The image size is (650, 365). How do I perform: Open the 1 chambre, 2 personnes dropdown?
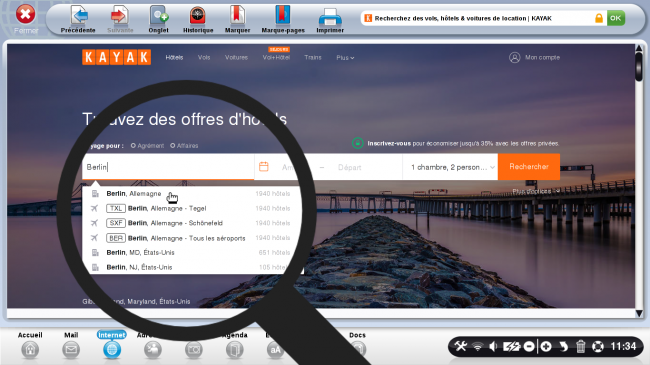450,167
